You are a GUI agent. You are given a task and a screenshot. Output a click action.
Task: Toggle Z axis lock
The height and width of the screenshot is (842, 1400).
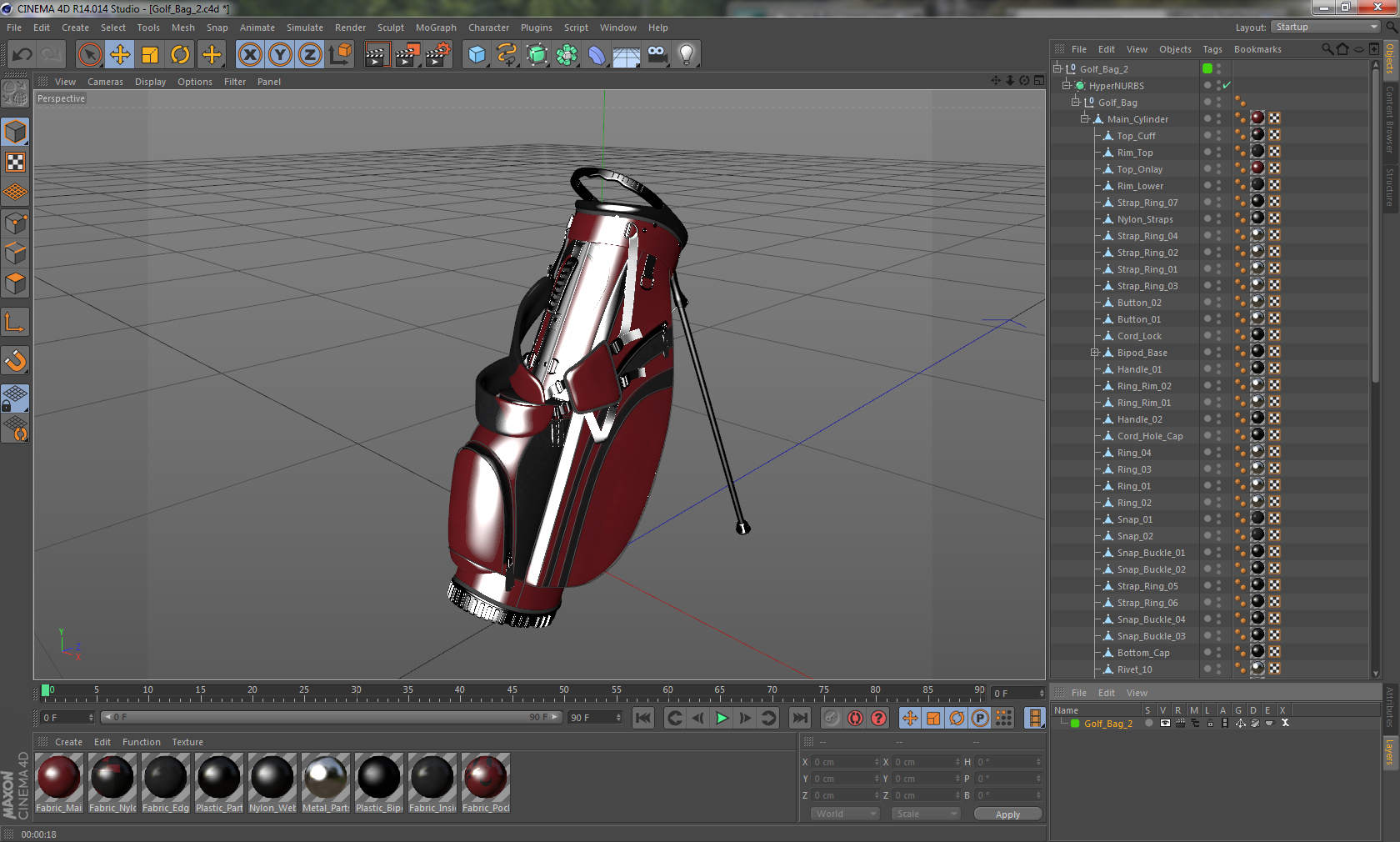(310, 55)
